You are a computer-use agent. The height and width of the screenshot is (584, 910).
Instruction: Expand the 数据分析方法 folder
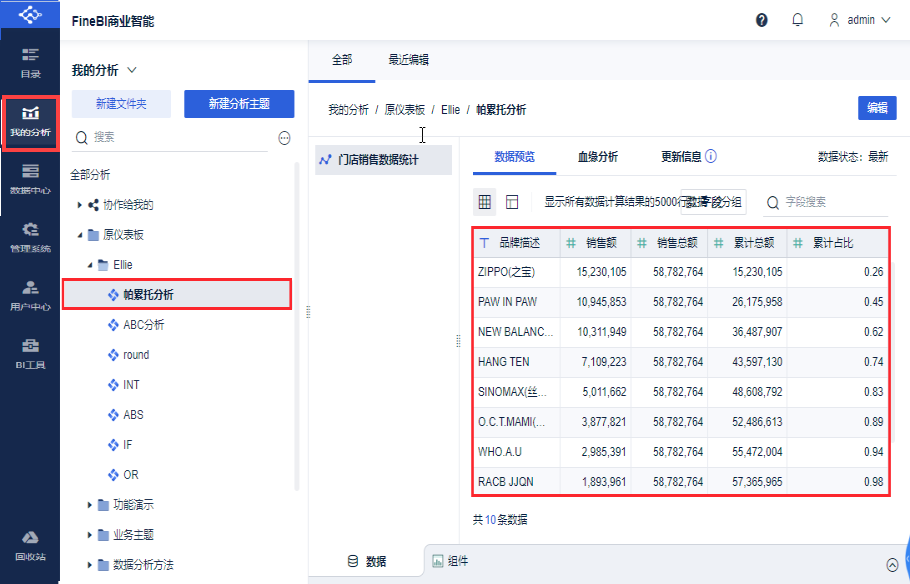click(89, 565)
